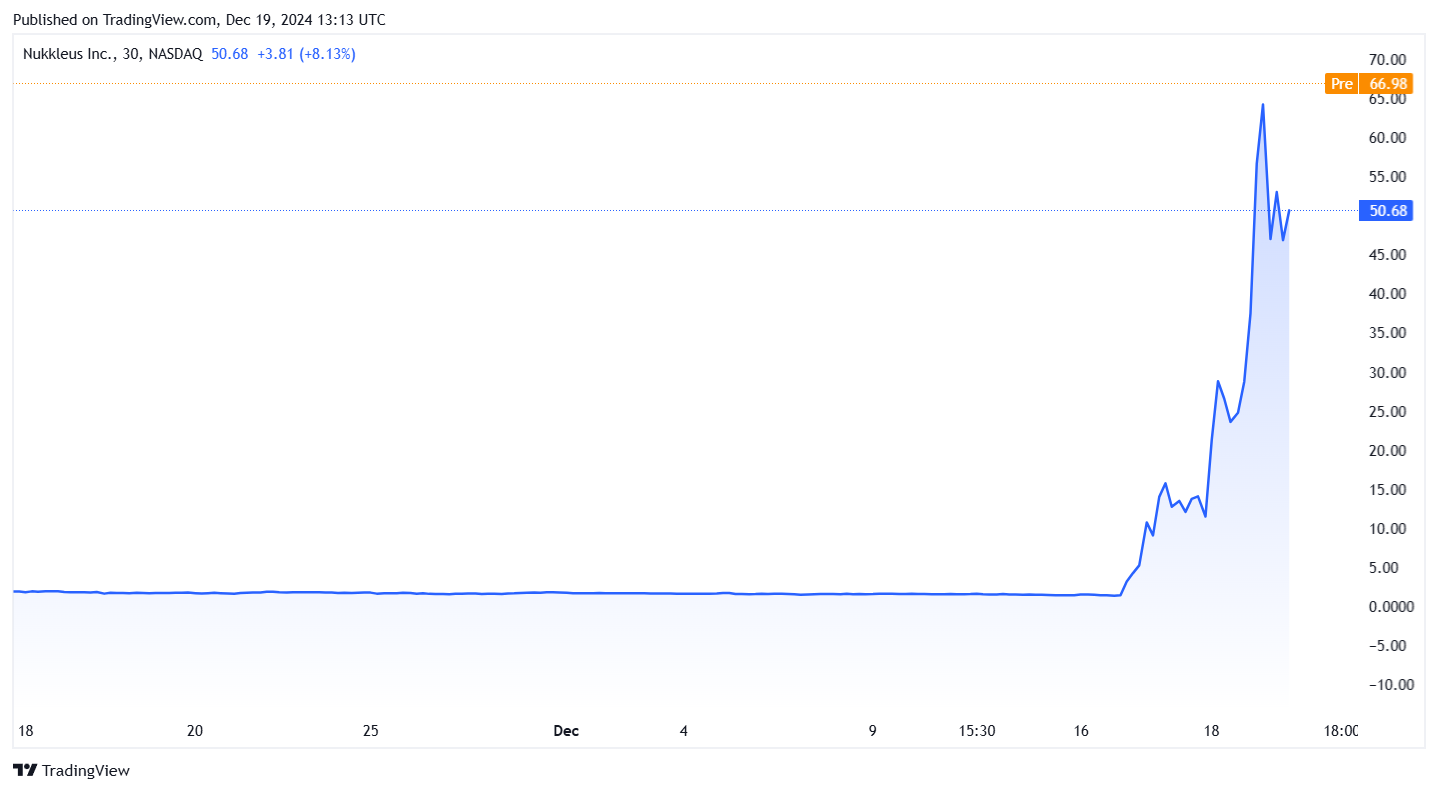Select the 25 date label on time axis
Screen dimensions: 1438x792
[x=371, y=731]
